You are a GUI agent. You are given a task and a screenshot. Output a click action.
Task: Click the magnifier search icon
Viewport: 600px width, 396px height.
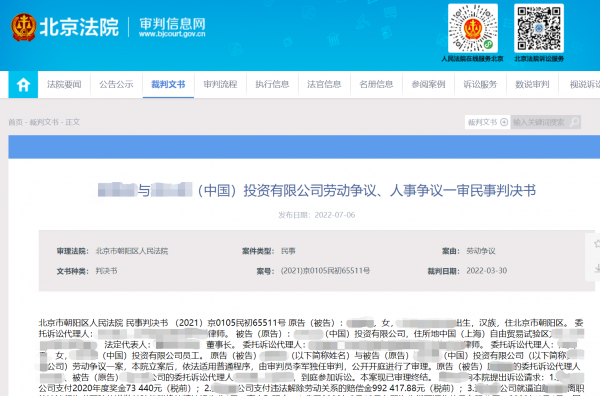[x=574, y=122]
